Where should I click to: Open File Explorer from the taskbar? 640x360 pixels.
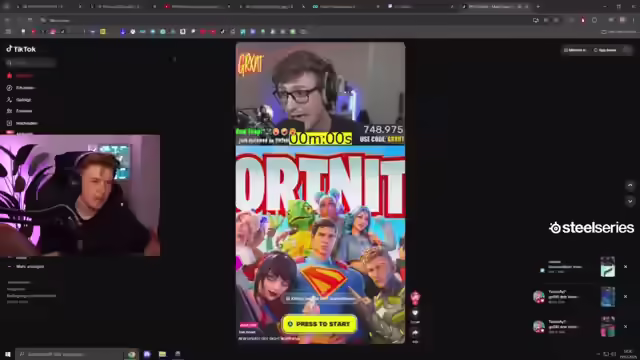162,354
